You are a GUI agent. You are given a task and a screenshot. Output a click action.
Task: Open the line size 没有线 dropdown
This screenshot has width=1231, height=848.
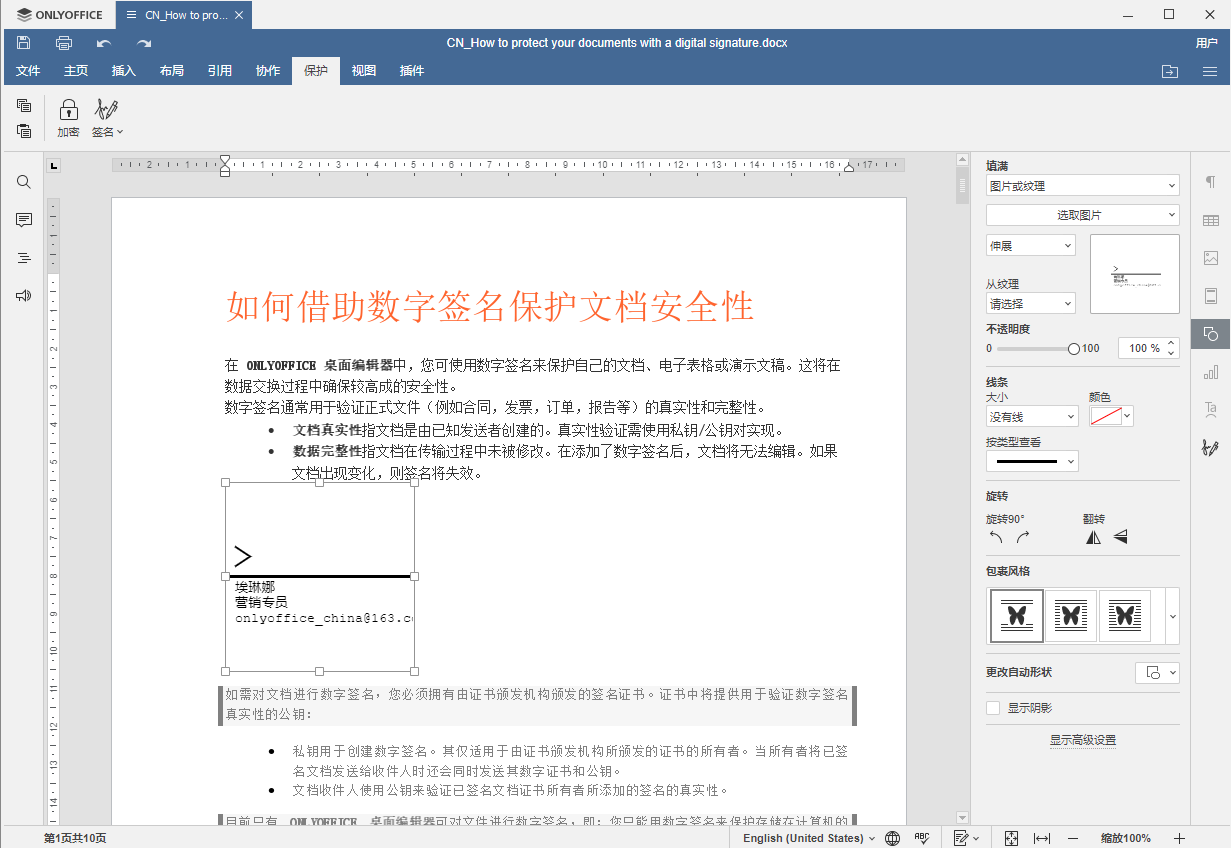coord(1032,416)
